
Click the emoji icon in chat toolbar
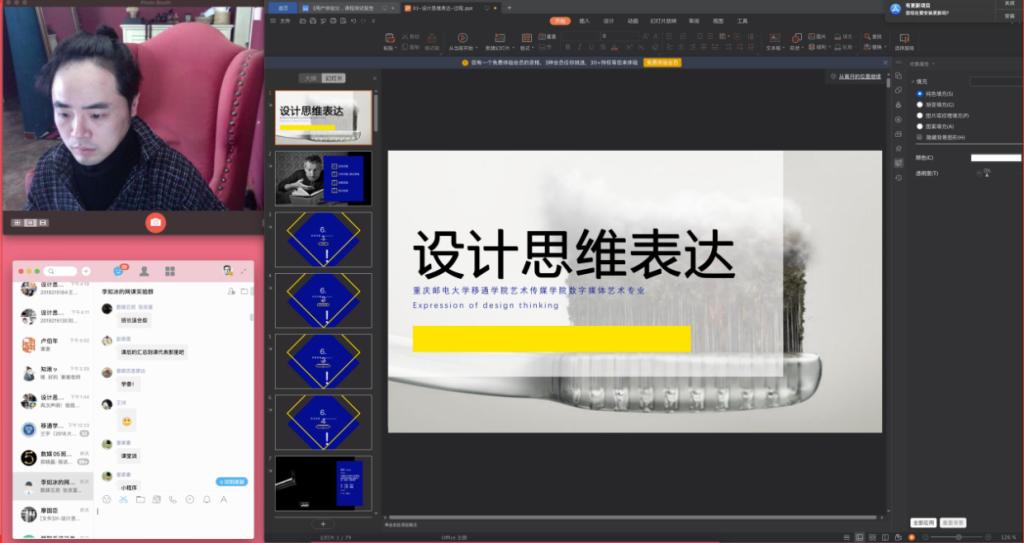[x=106, y=499]
